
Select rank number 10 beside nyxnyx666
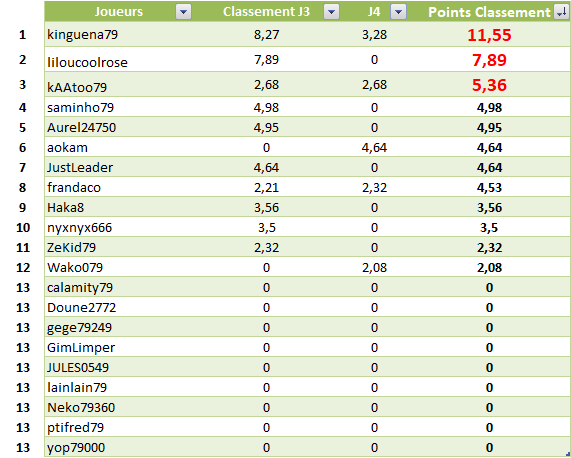(23, 228)
